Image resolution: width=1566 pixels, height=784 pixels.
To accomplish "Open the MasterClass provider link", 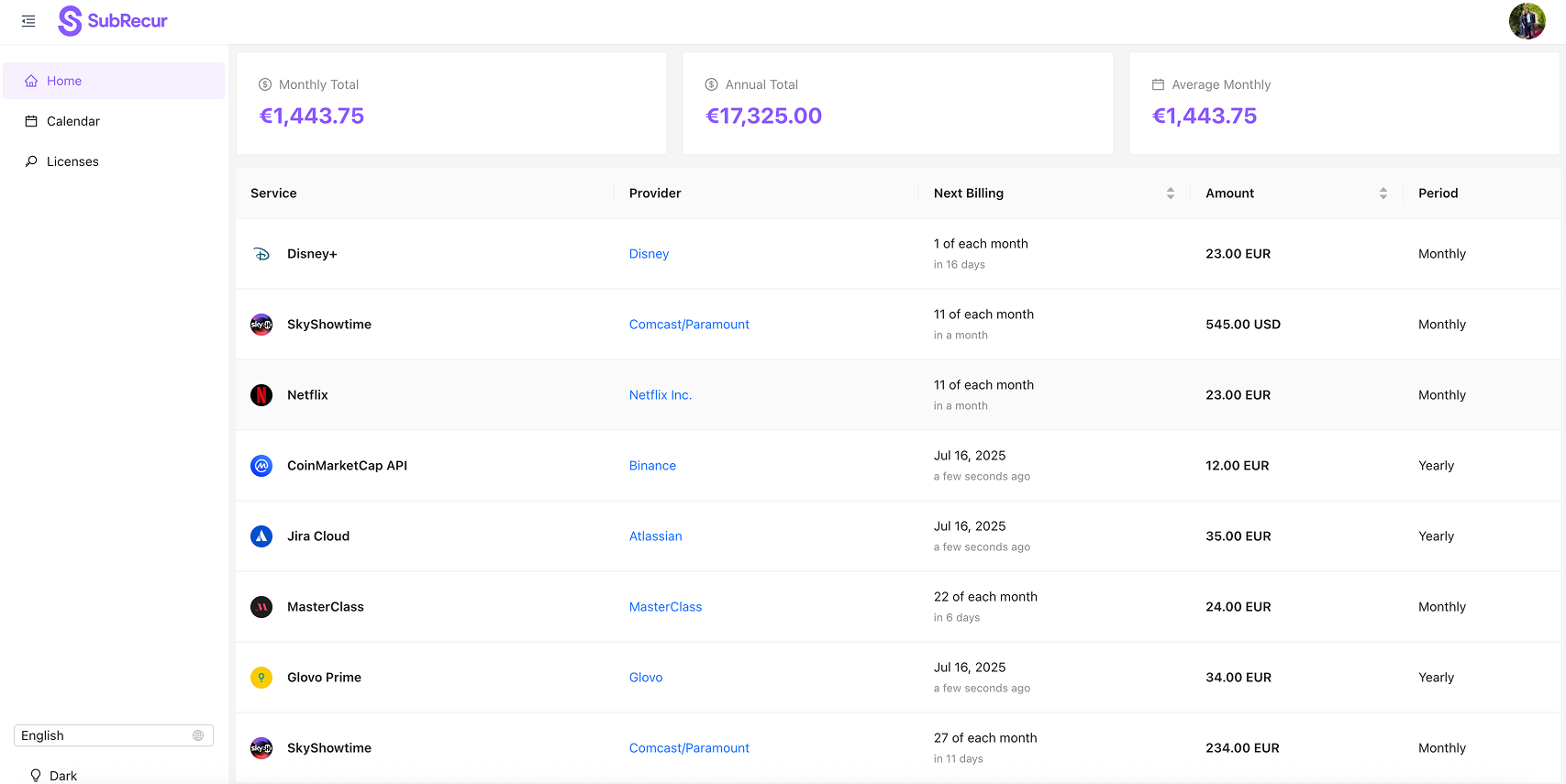I will point(665,607).
